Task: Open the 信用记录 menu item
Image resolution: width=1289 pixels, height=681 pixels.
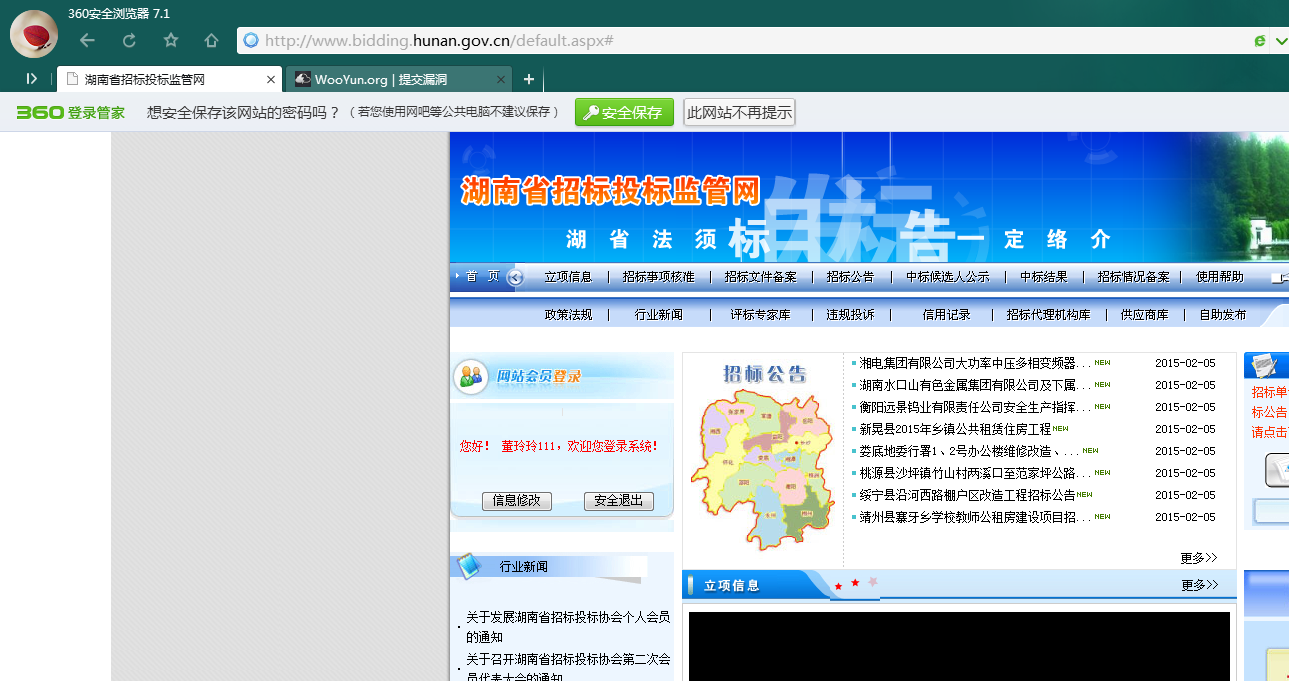Action: tap(946, 314)
